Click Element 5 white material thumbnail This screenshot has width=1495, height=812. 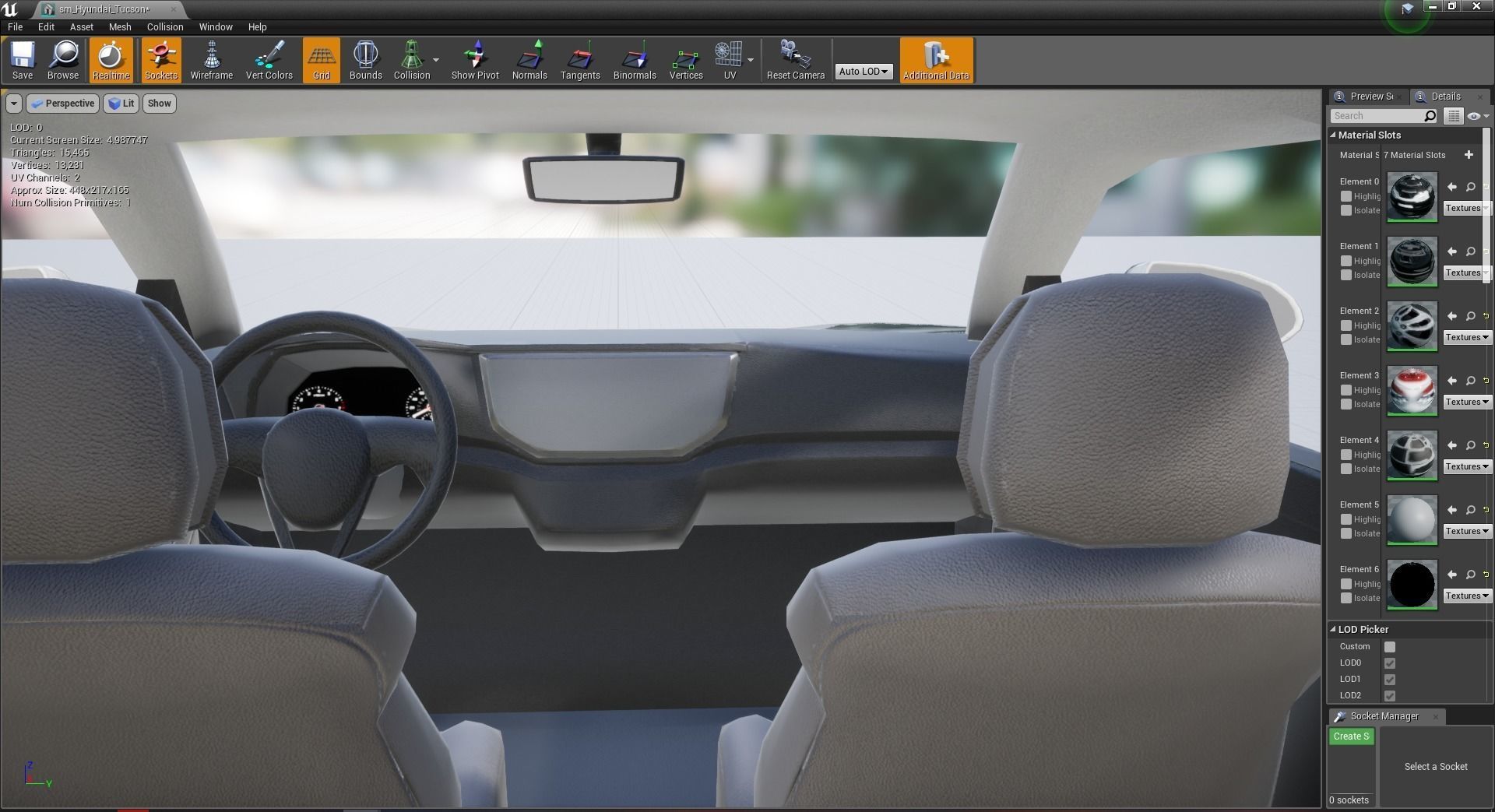point(1412,519)
